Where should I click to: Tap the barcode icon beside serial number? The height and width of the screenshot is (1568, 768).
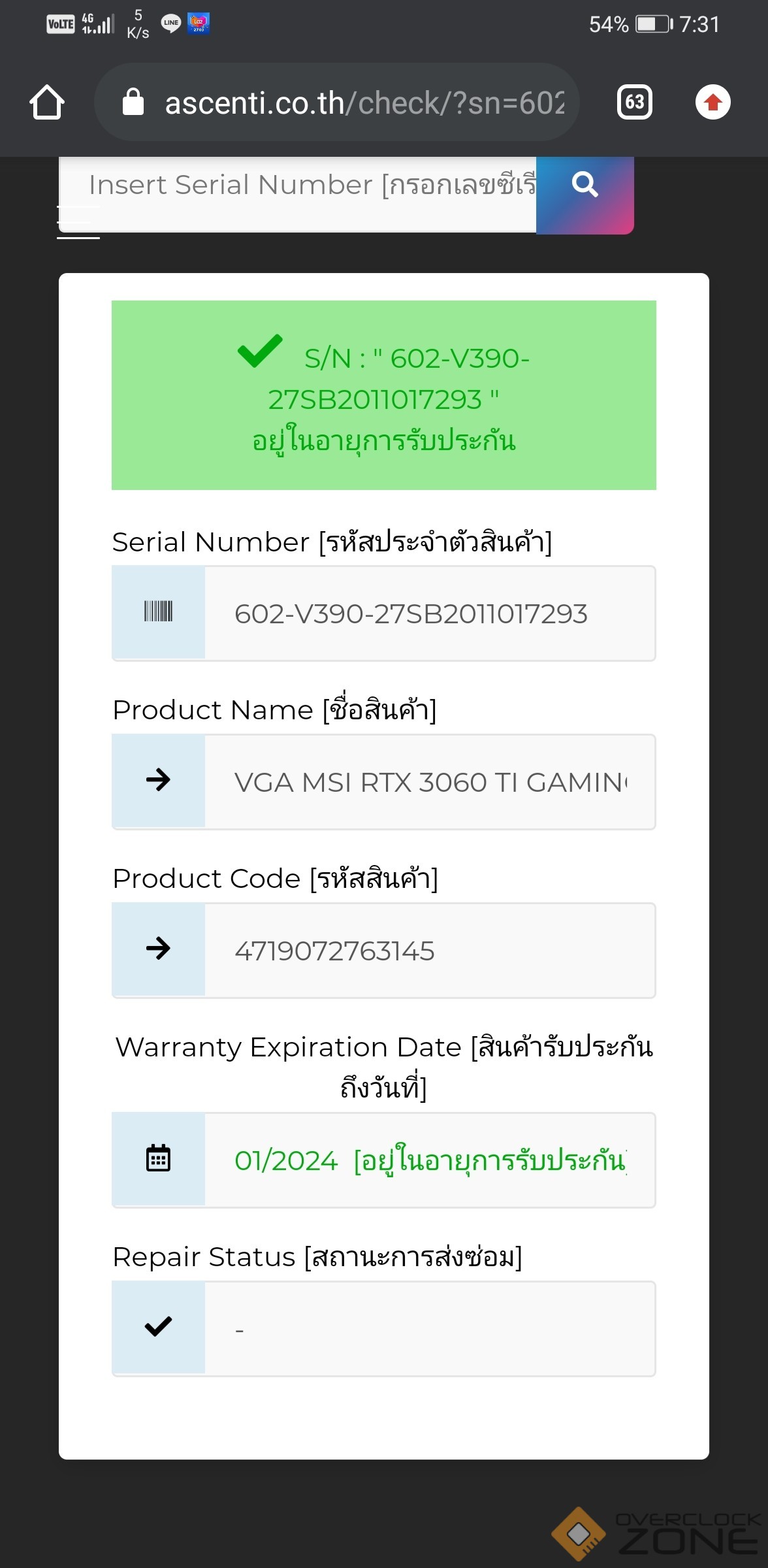click(158, 612)
